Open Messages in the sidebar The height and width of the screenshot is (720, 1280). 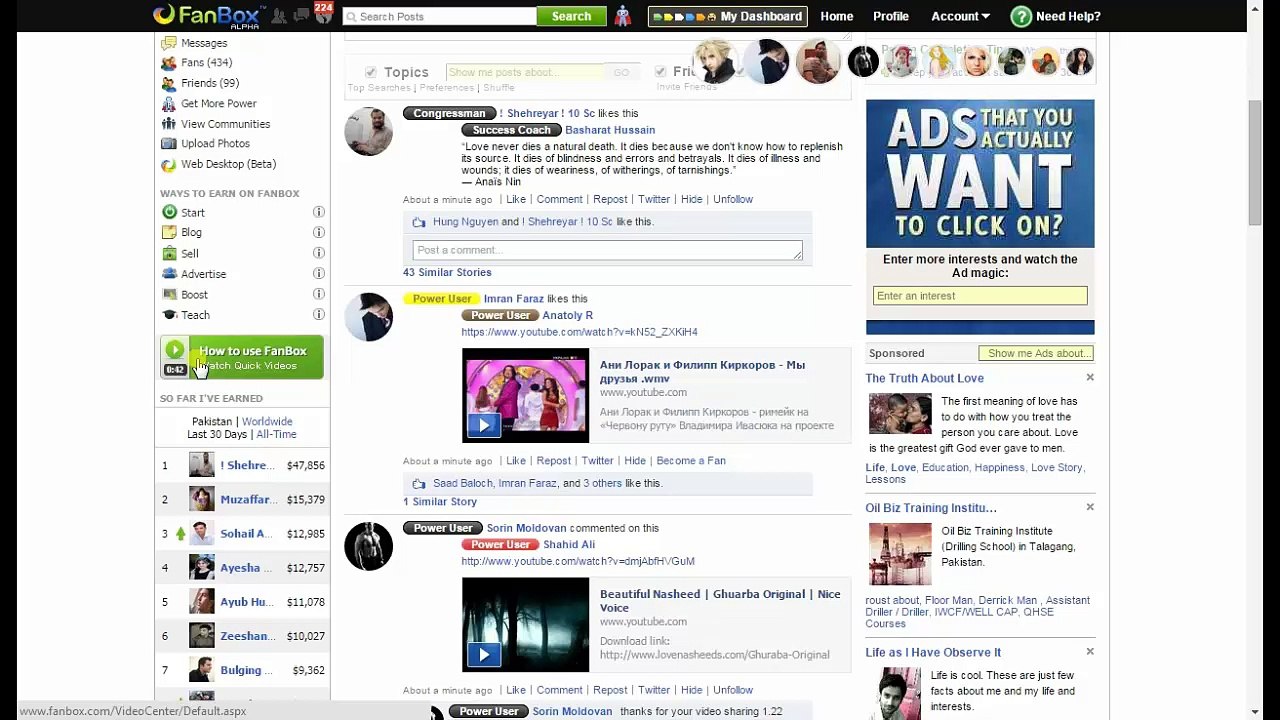204,43
